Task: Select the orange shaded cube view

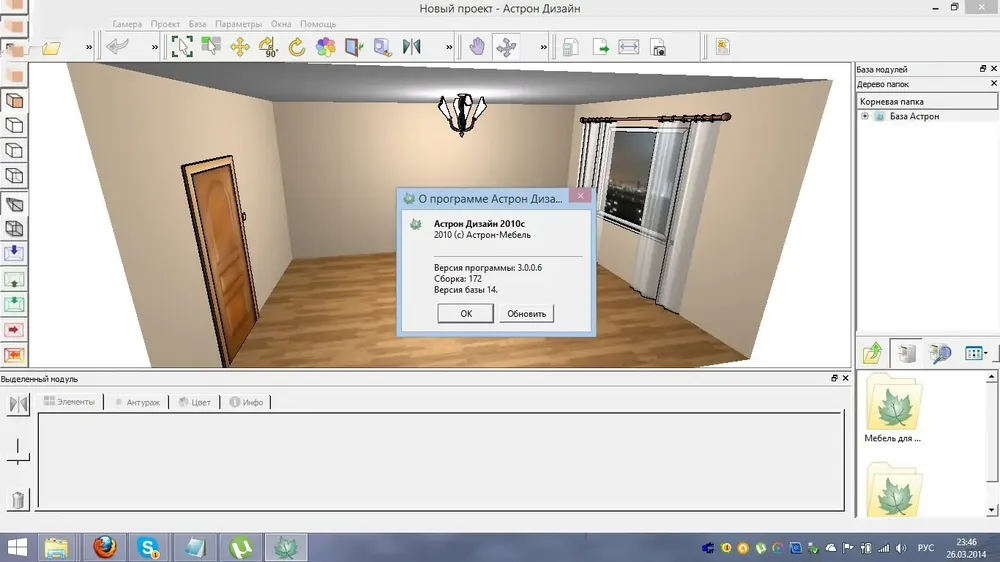Action: point(14,101)
